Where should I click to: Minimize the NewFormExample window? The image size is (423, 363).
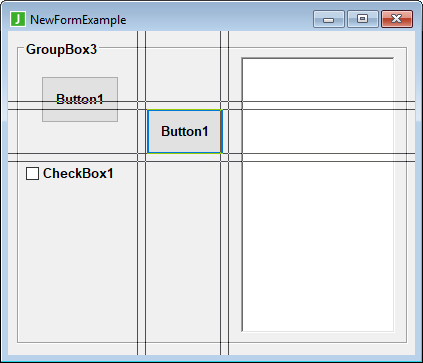(x=329, y=19)
